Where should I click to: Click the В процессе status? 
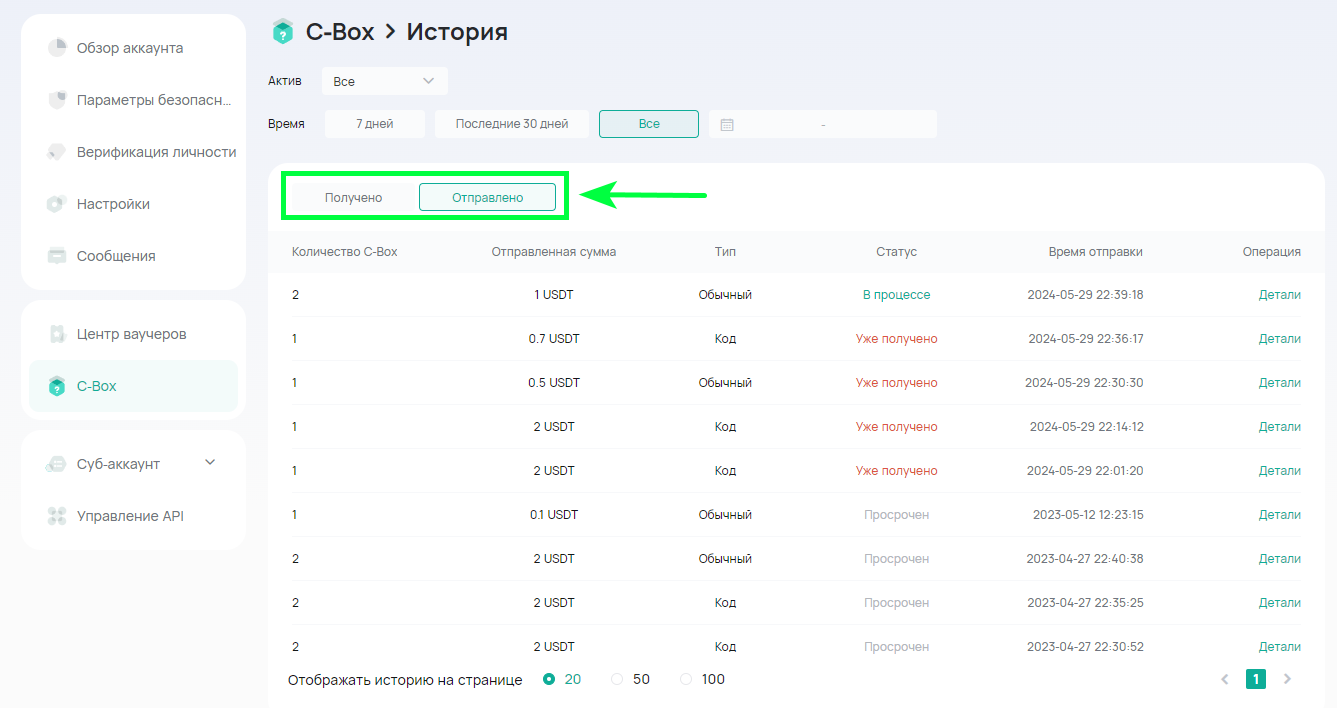896,295
